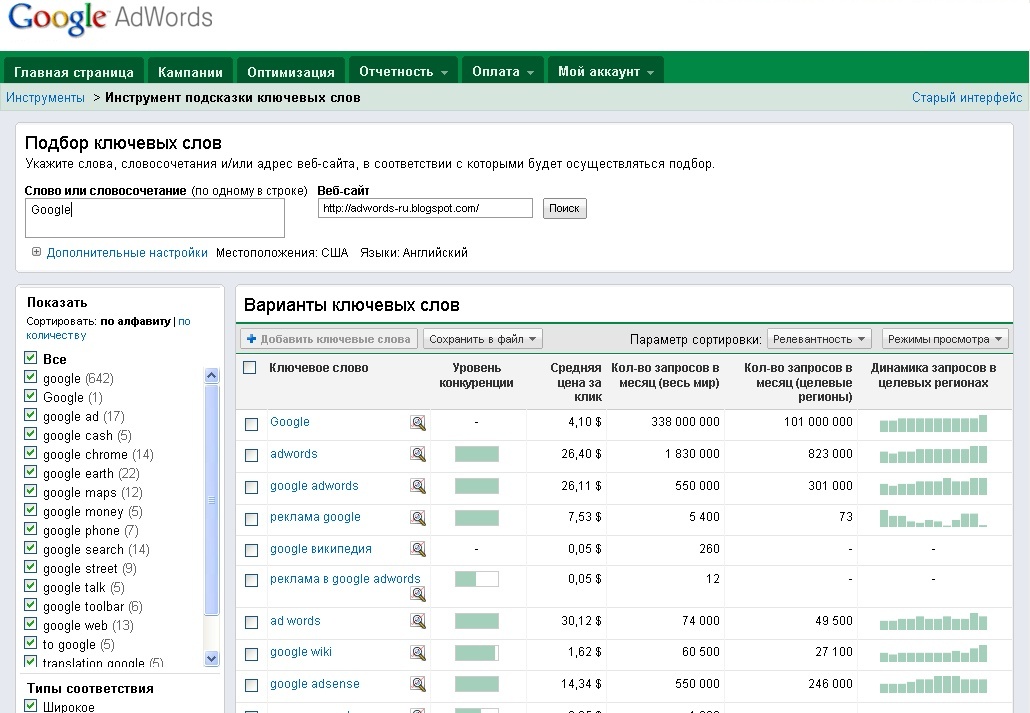
Task: Expand Дополнительные настройки link
Action: pos(127,252)
